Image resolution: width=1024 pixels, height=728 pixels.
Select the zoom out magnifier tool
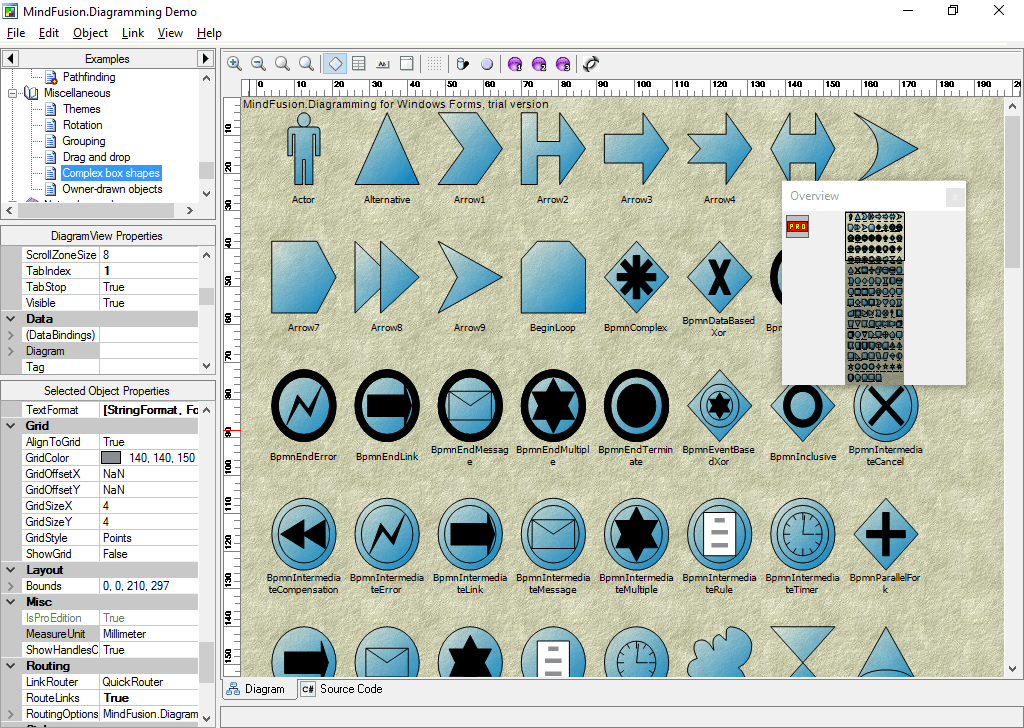coord(257,63)
